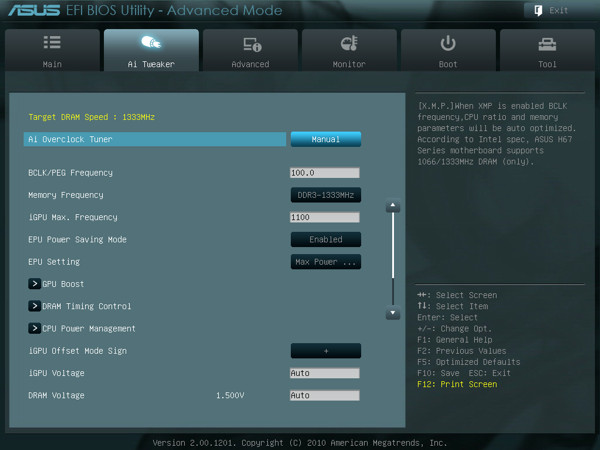Open the Advanced tab
The height and width of the screenshot is (450, 600).
250,50
